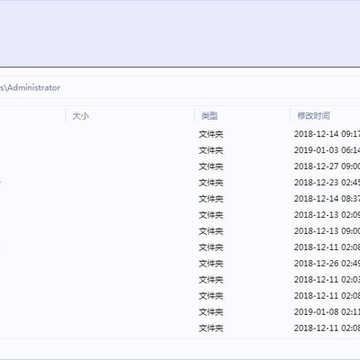360x360 pixels.
Task: Click 文件夹 type in the 2018-12-13 09:00 row
Action: 211,231
